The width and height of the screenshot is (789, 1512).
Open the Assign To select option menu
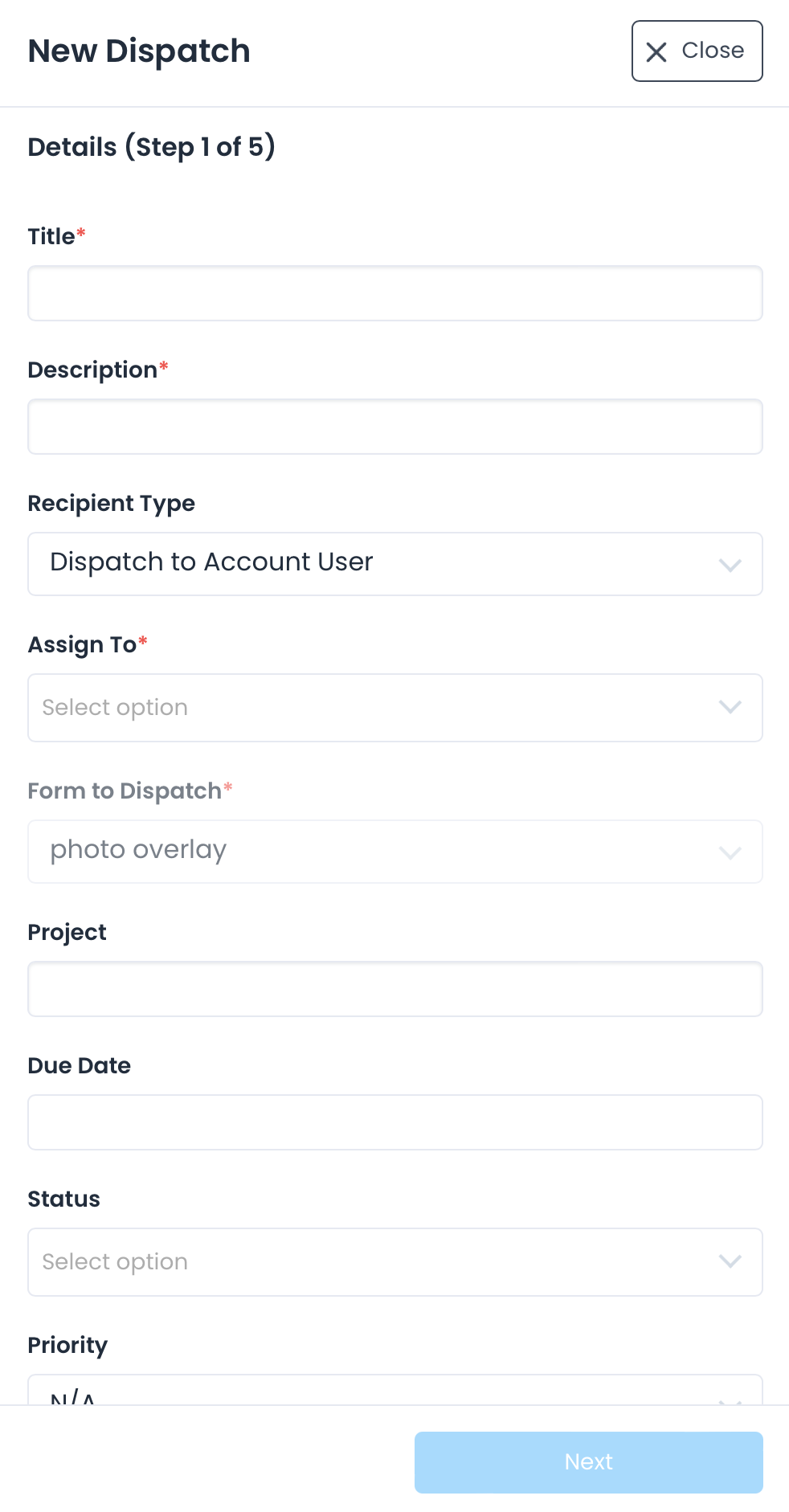tap(395, 708)
